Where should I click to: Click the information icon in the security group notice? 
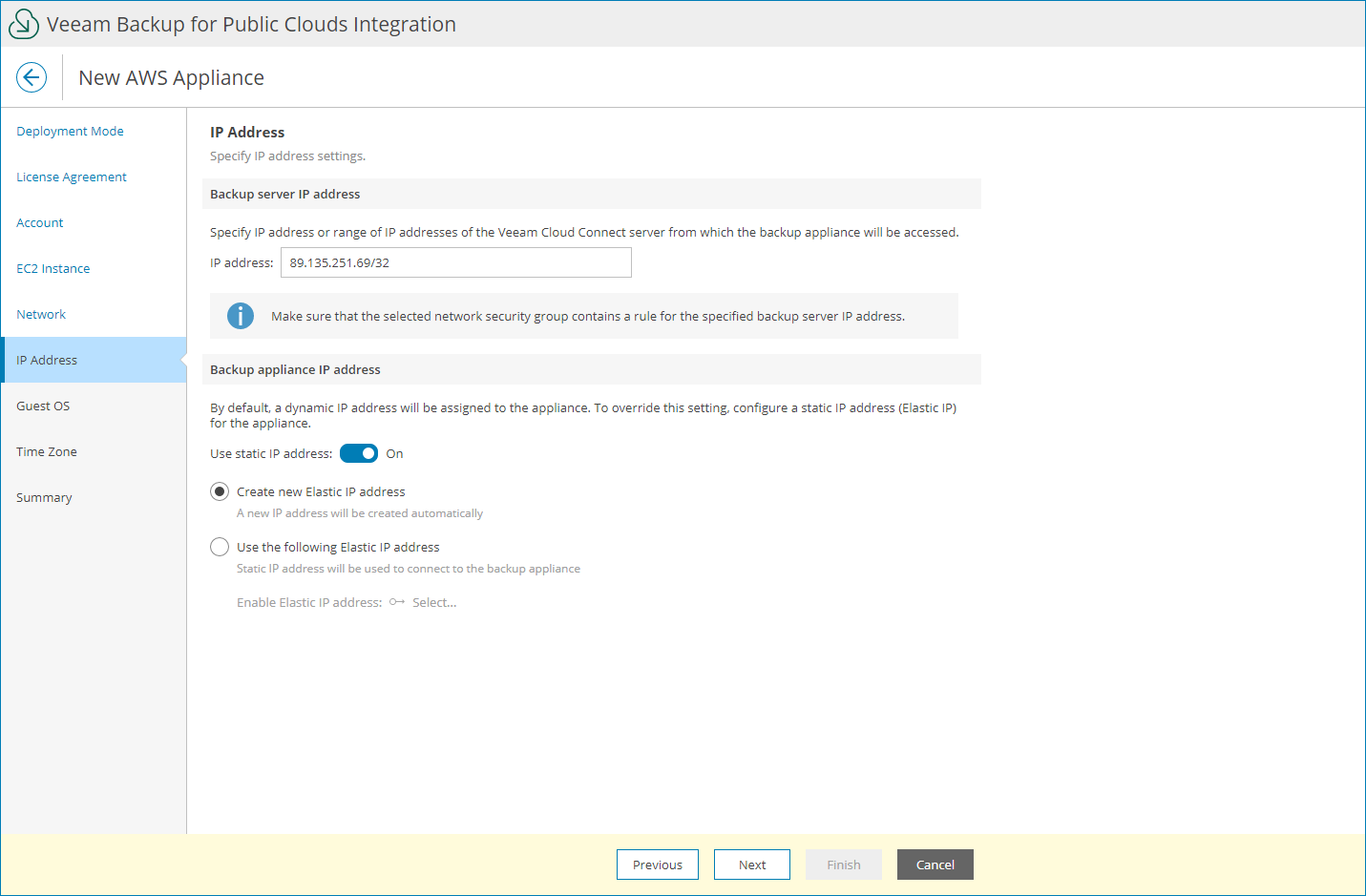point(240,316)
